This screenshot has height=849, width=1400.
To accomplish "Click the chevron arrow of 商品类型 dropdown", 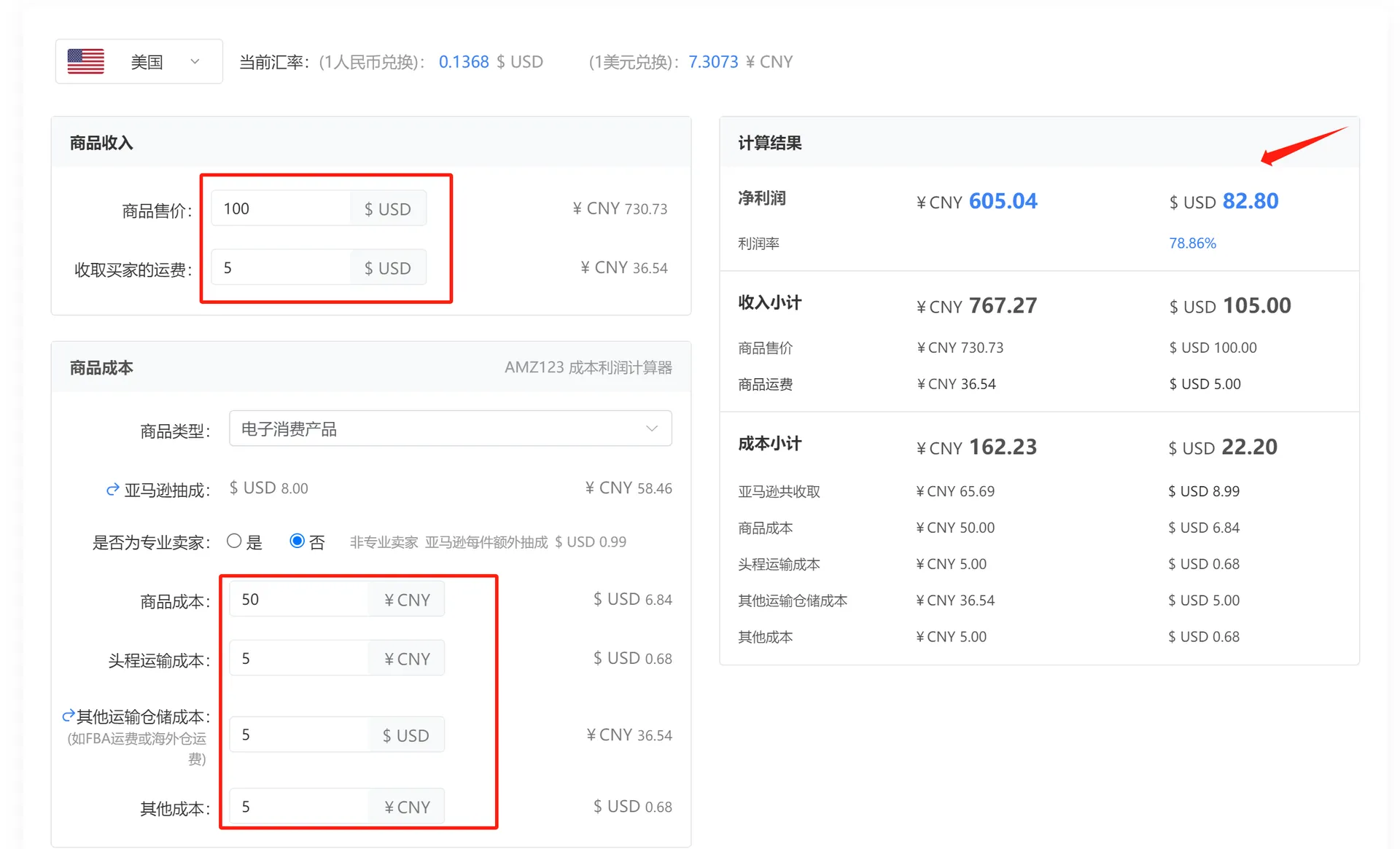I will tap(651, 429).
